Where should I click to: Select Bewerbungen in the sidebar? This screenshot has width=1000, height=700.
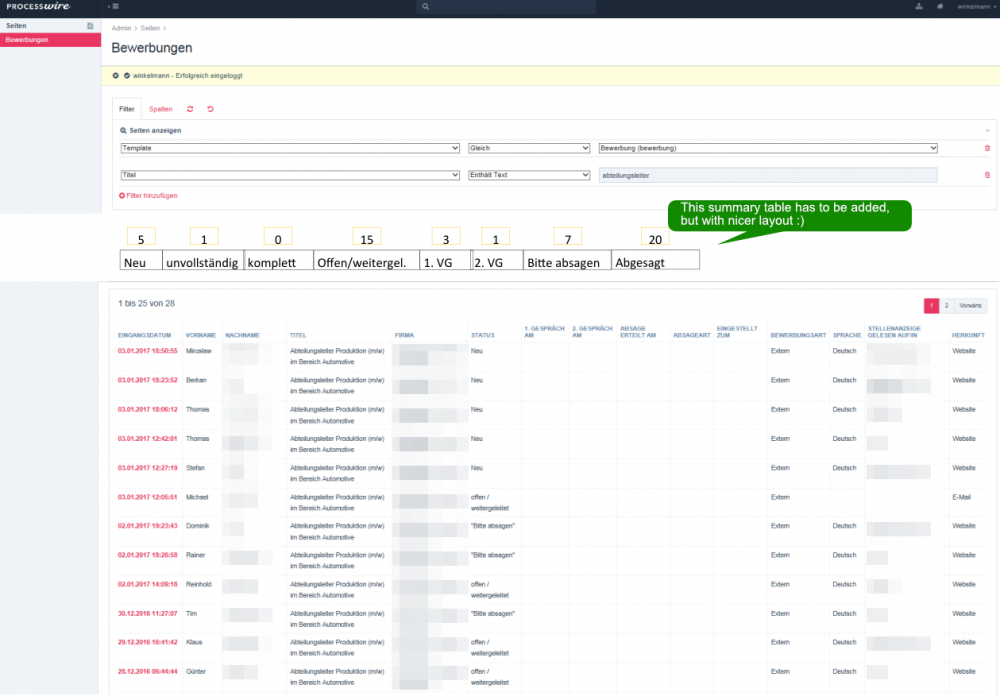(28, 40)
